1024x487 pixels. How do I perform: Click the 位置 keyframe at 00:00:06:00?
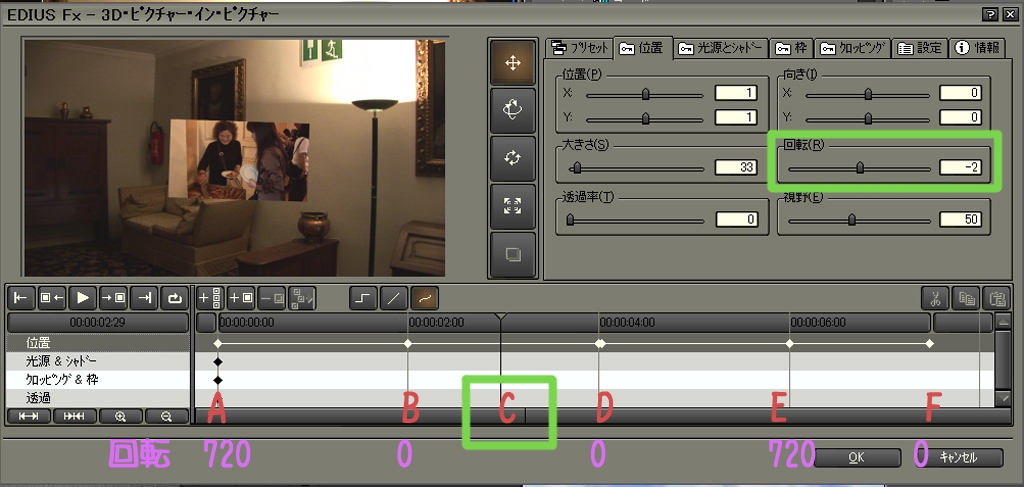(790, 343)
